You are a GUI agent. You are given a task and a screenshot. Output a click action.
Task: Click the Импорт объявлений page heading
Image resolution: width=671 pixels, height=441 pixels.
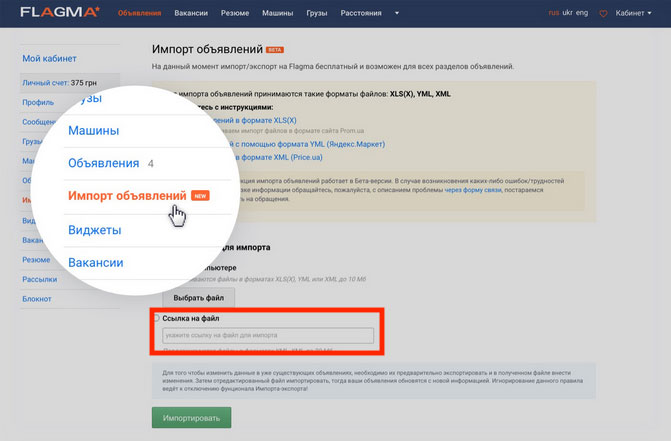coord(207,49)
